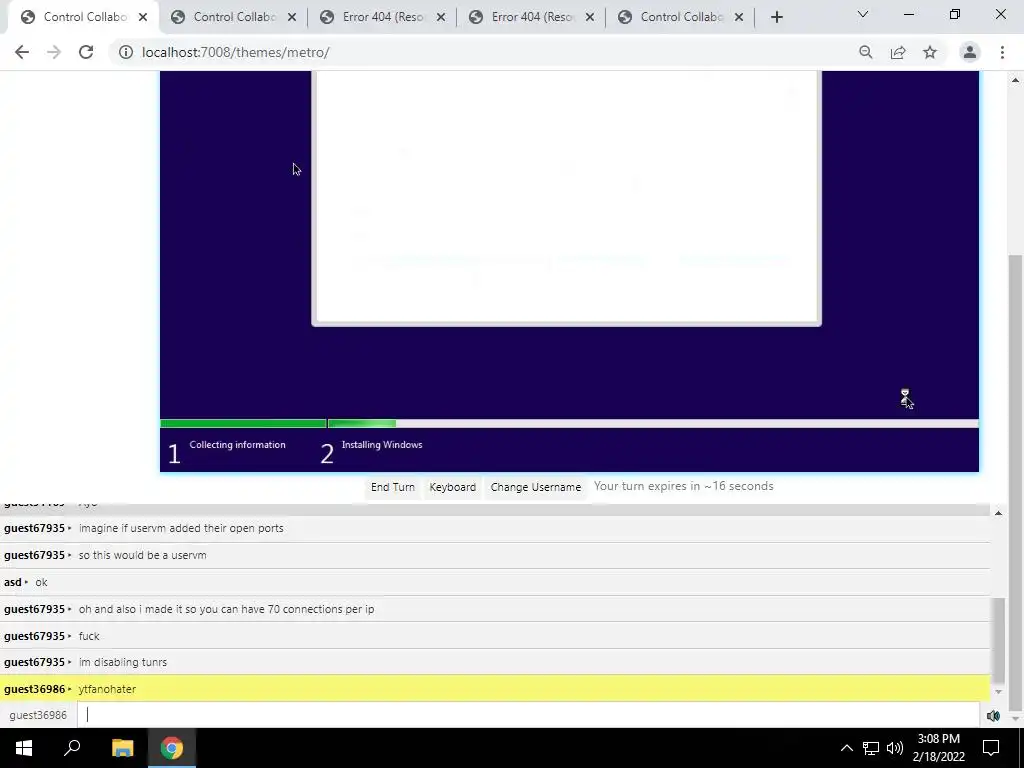Select the 'so this would be a uservm' message

pyautogui.click(x=142, y=555)
